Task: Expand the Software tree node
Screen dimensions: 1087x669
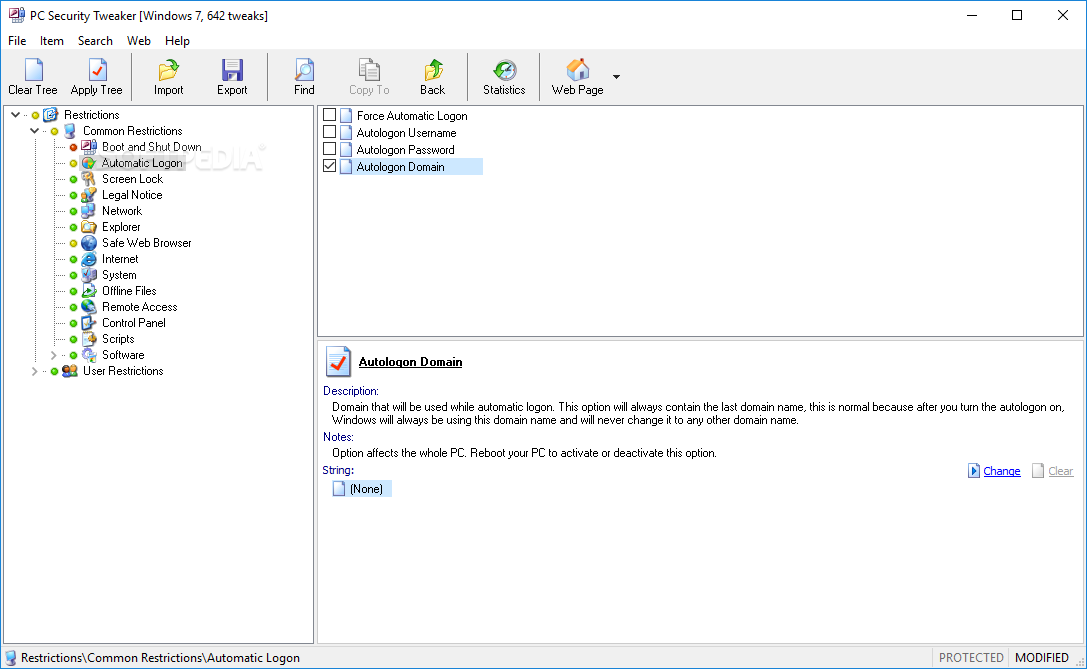Action: click(x=53, y=355)
